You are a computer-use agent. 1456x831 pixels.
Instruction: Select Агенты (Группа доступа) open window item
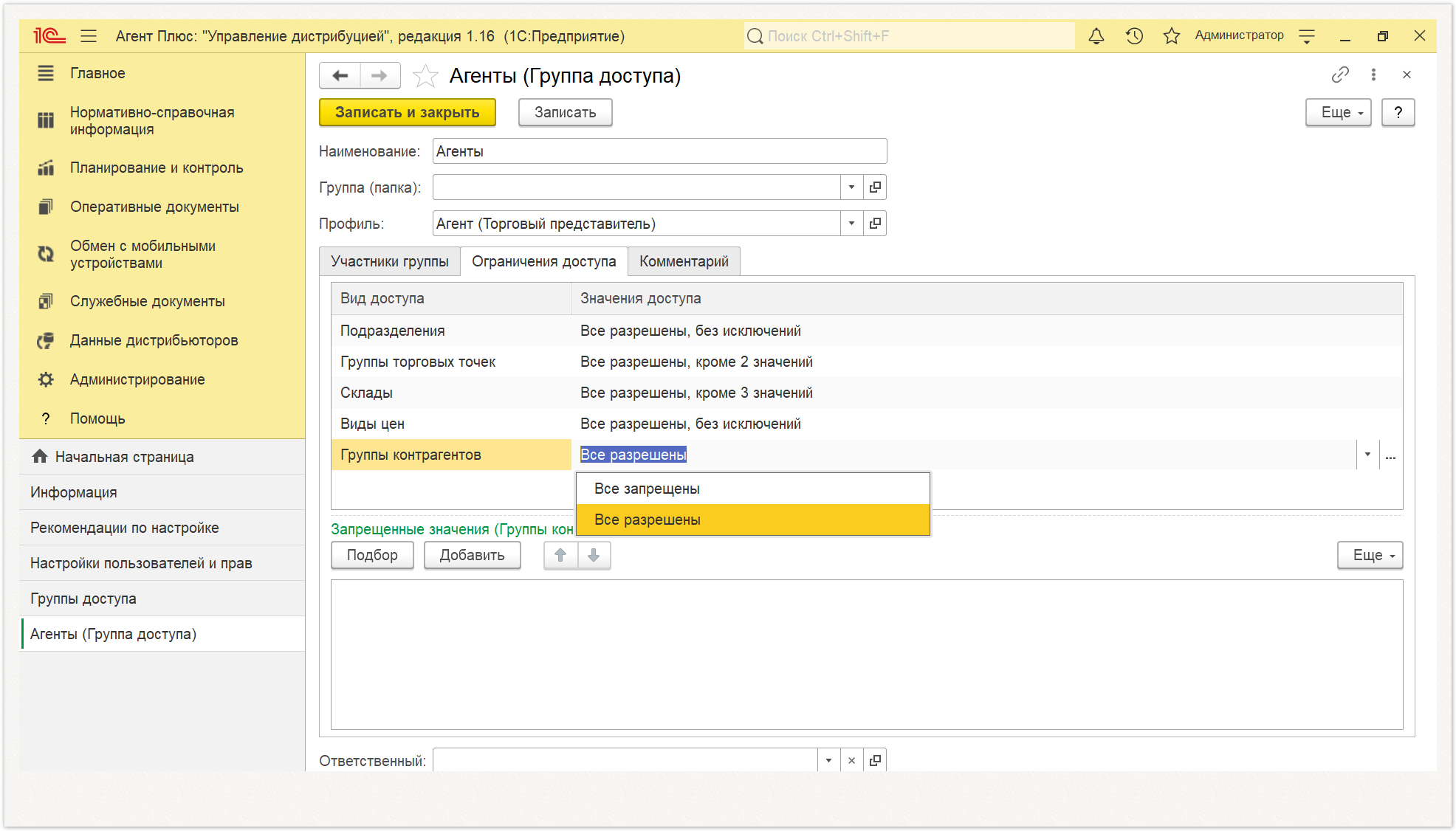[x=162, y=634]
